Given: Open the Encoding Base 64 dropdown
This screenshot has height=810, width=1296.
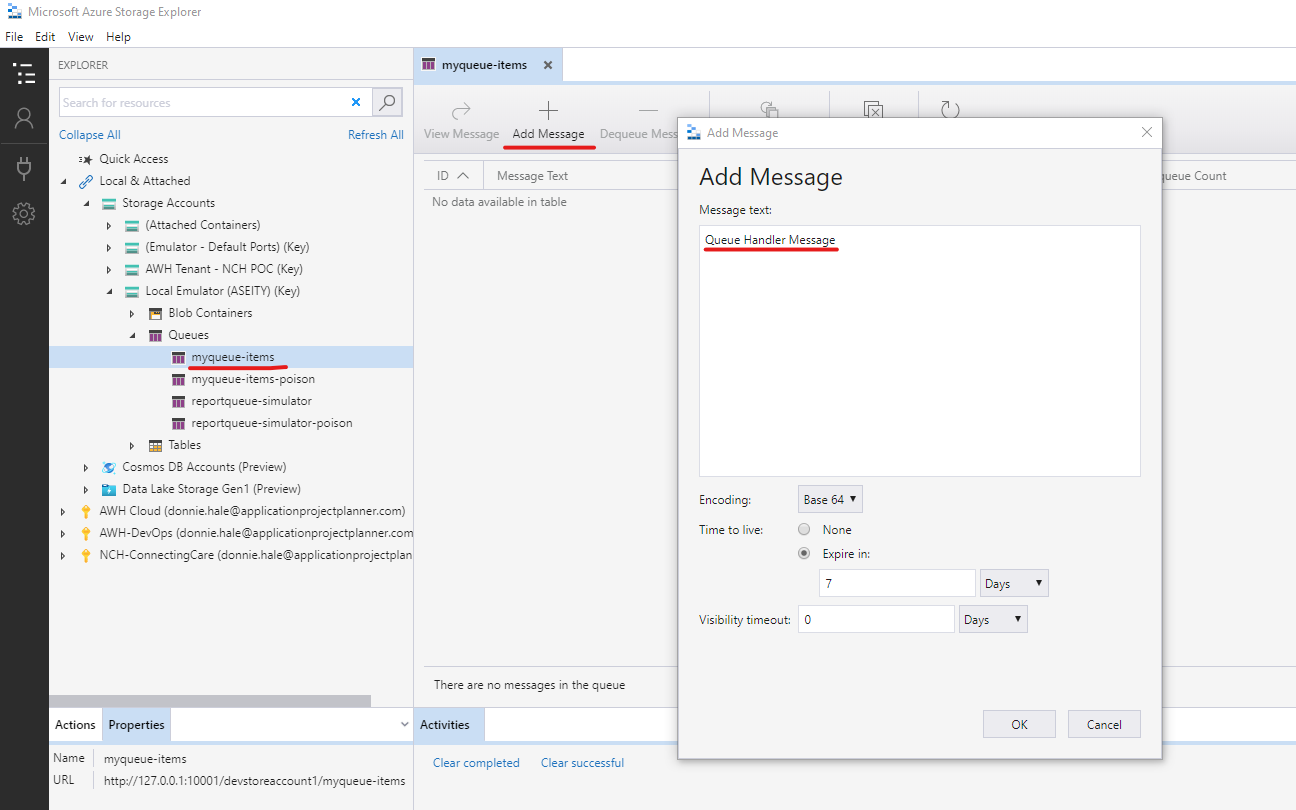Looking at the screenshot, I should click(830, 499).
